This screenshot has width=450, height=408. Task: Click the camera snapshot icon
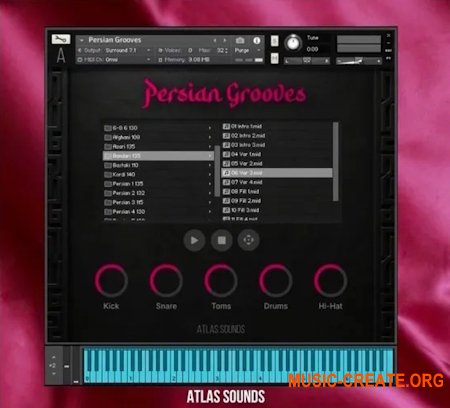coord(240,40)
